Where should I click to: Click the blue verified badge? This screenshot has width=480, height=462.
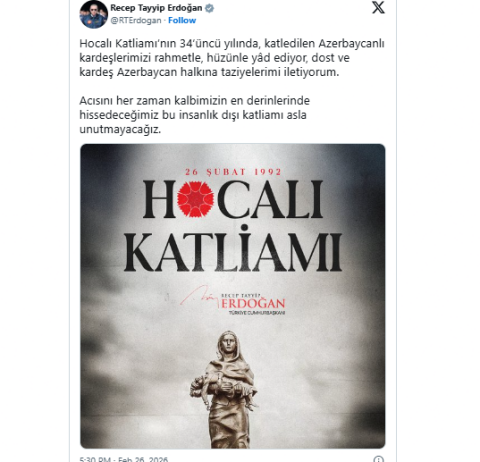209,8
